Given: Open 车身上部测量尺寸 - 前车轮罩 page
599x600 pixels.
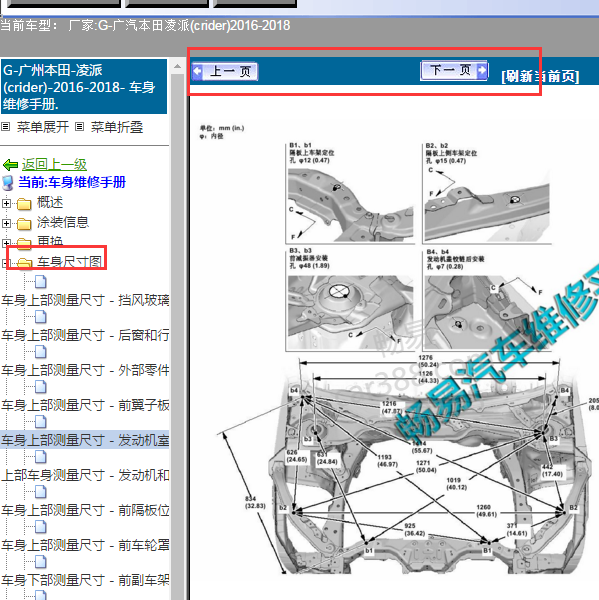Looking at the screenshot, I should click(x=85, y=546).
